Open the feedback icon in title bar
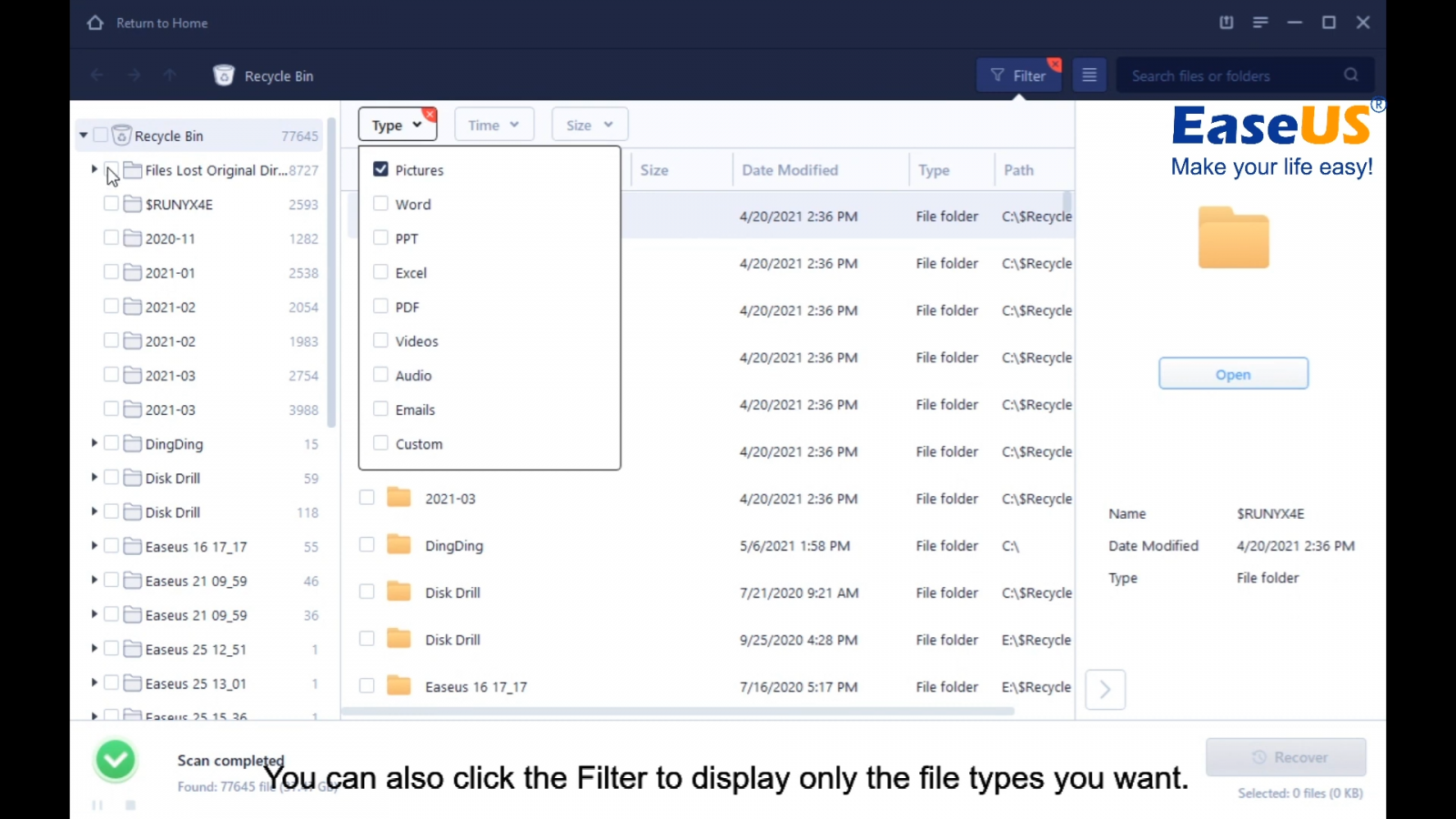This screenshot has height=819, width=1456. 1227,23
